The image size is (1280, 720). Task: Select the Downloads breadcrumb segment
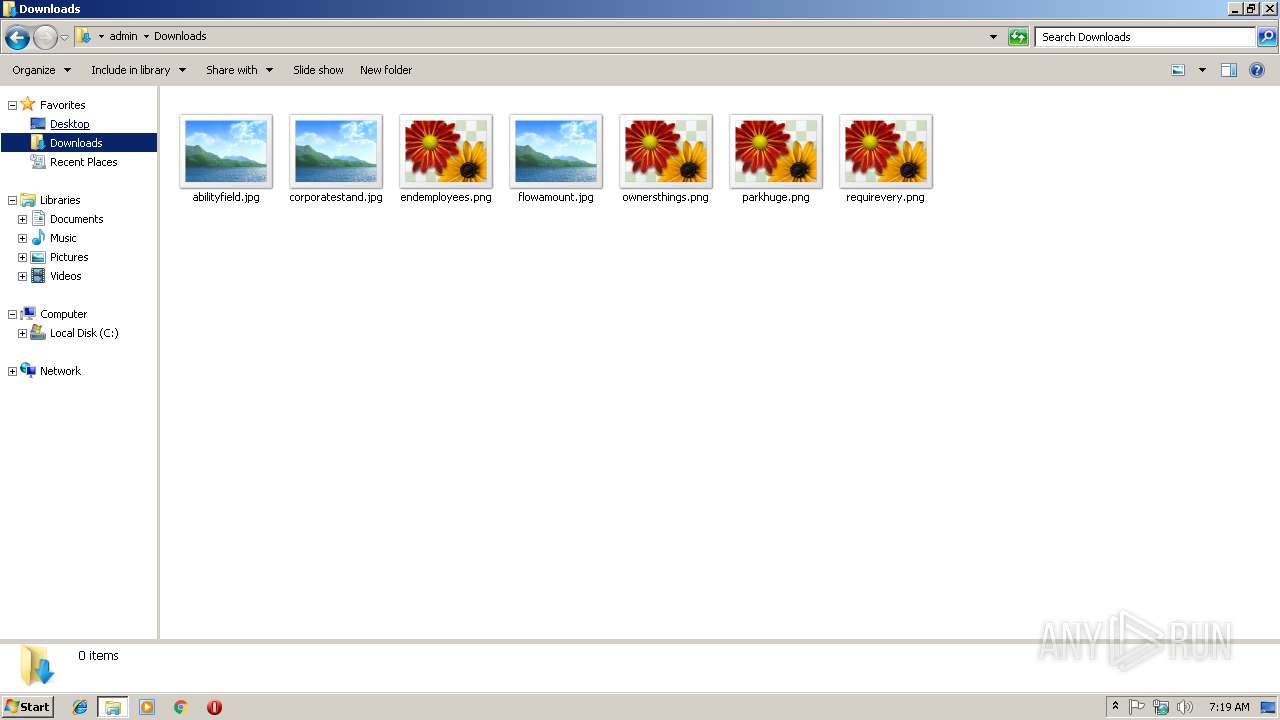pyautogui.click(x=180, y=36)
